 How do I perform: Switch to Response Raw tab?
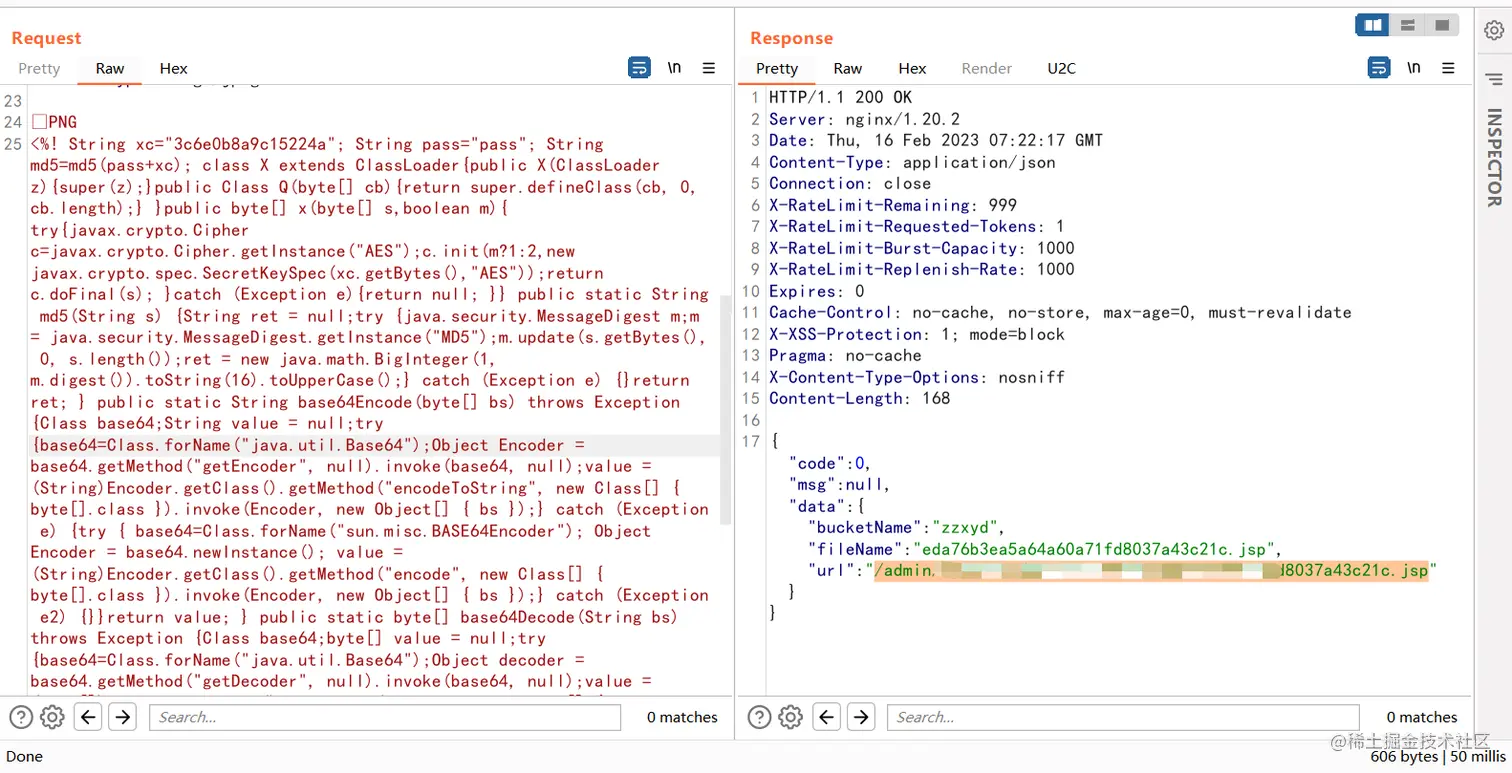[x=848, y=68]
